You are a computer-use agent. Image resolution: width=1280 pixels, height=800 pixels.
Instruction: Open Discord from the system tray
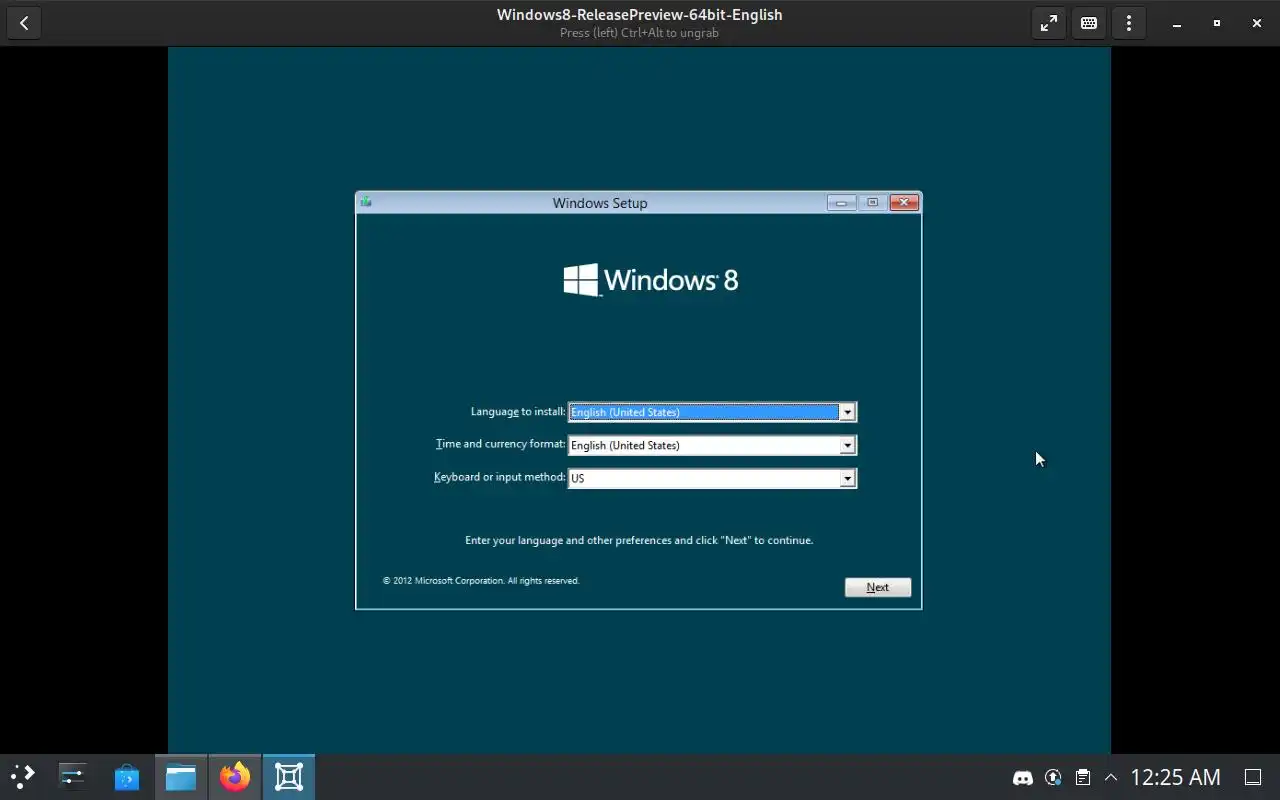(x=1023, y=777)
